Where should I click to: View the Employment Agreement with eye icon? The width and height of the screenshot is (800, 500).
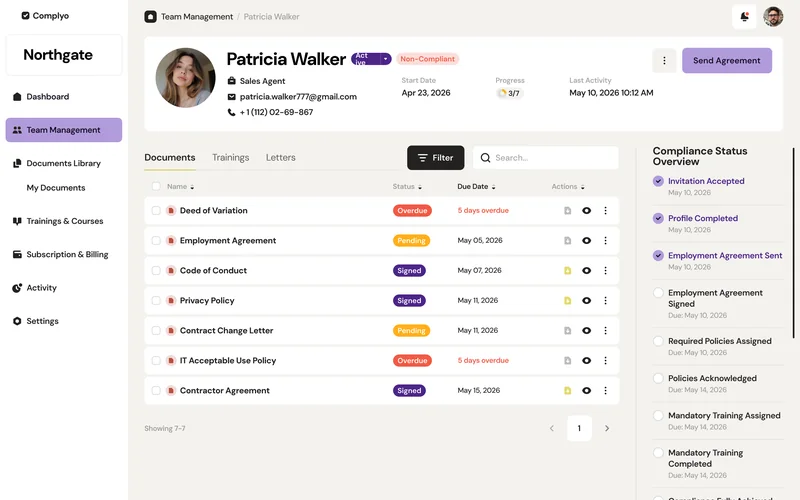pyautogui.click(x=587, y=241)
